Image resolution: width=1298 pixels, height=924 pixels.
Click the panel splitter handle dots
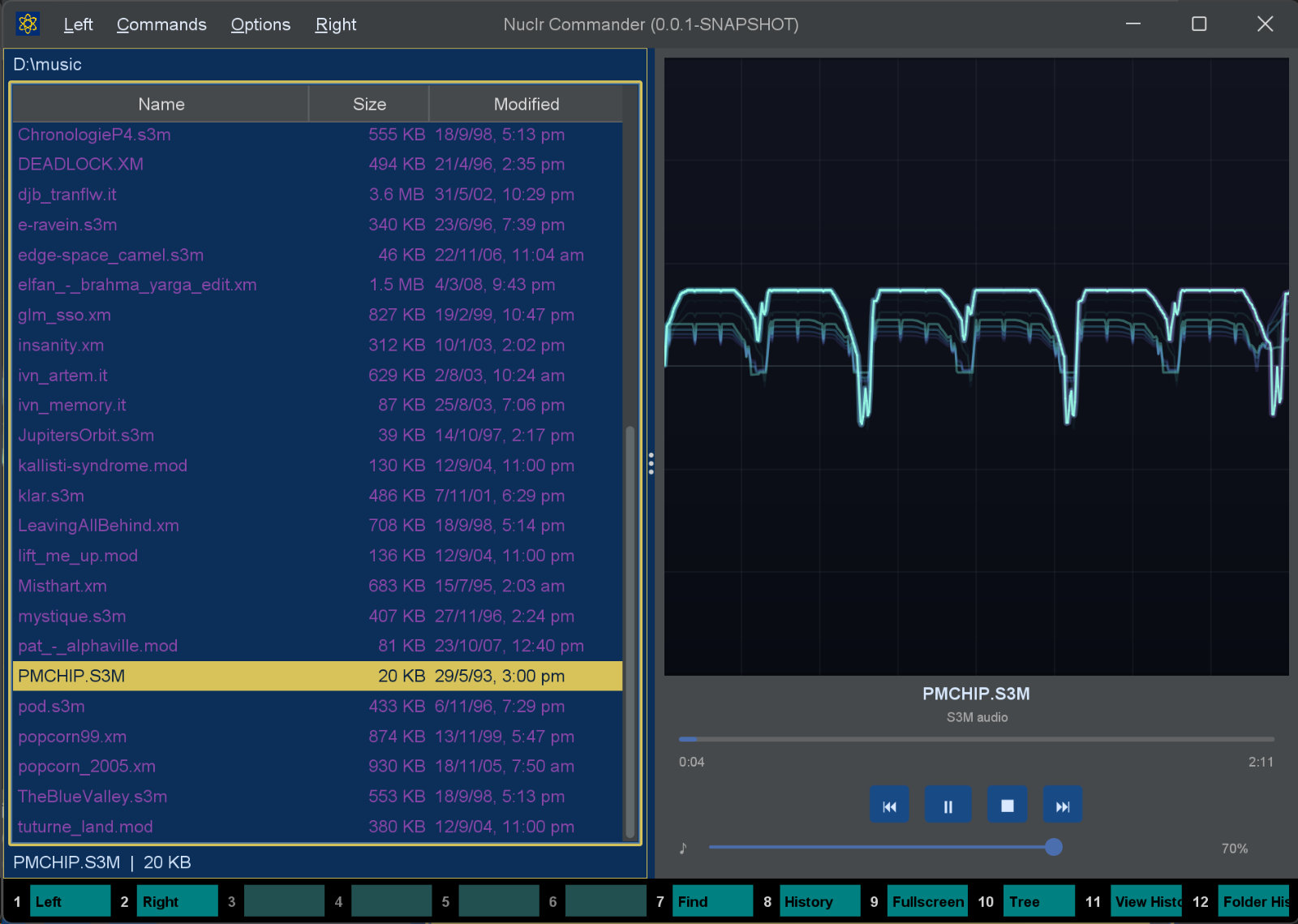651,463
